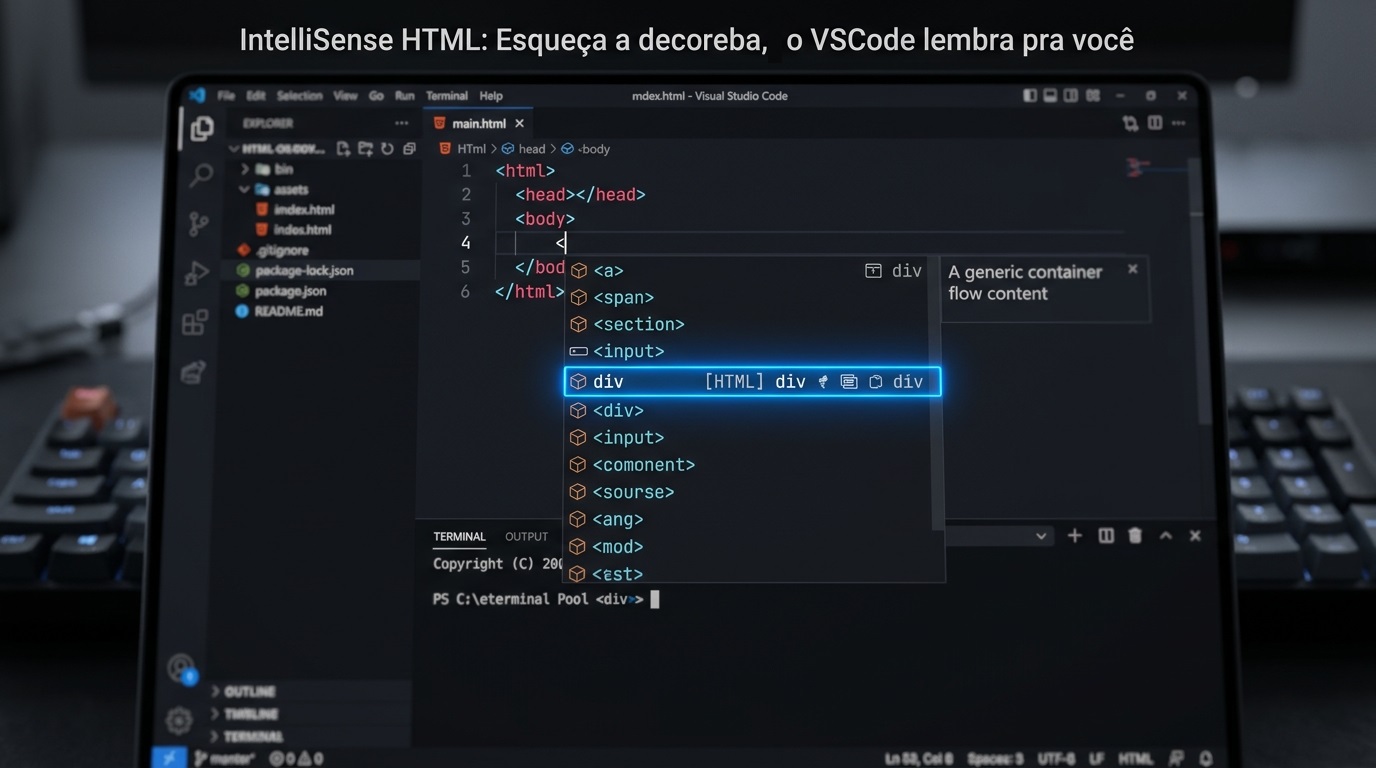Click the compare changes icon in editor toolbar
This screenshot has width=1376, height=768.
click(x=1131, y=123)
